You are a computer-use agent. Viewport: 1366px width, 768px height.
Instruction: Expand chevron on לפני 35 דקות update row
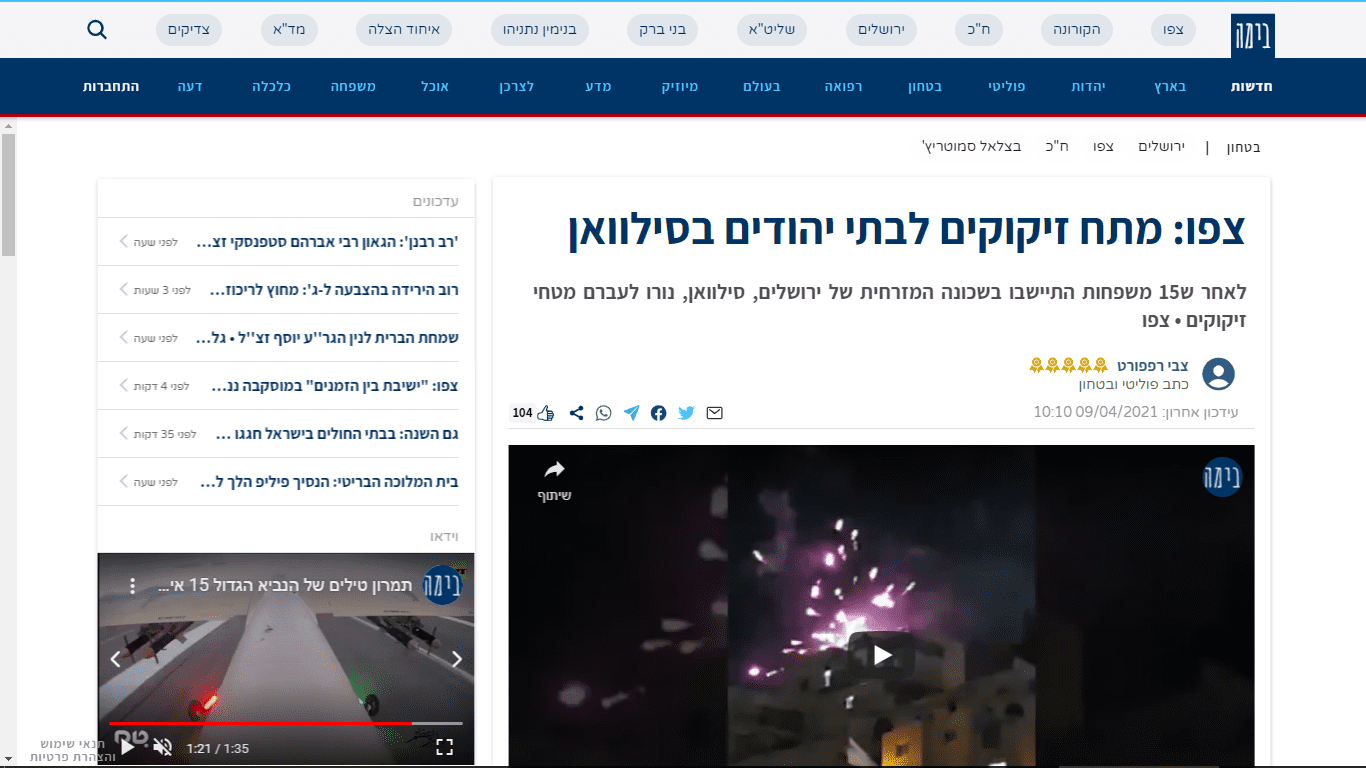click(124, 434)
